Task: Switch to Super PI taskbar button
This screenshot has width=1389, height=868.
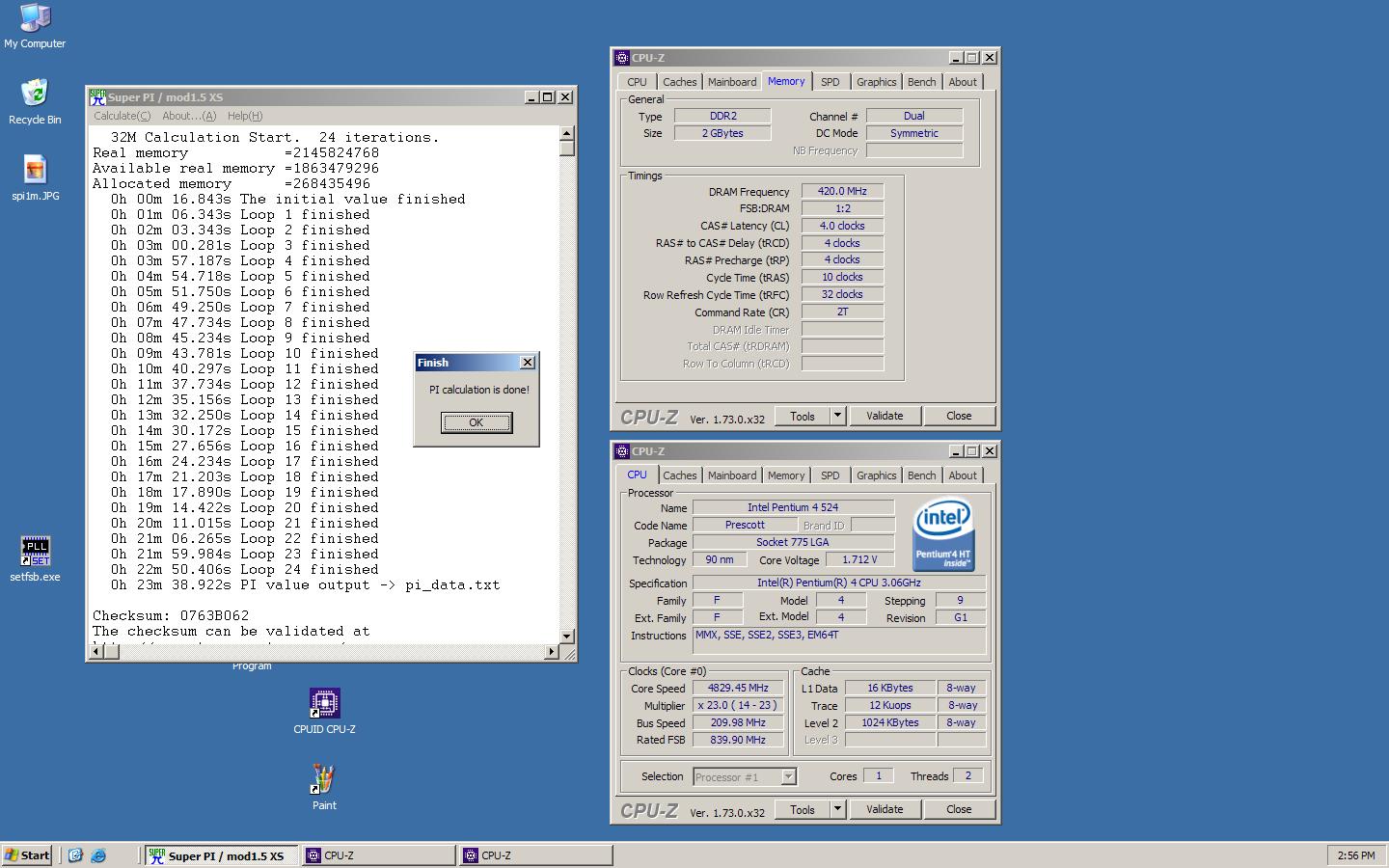Action: pyautogui.click(x=222, y=855)
